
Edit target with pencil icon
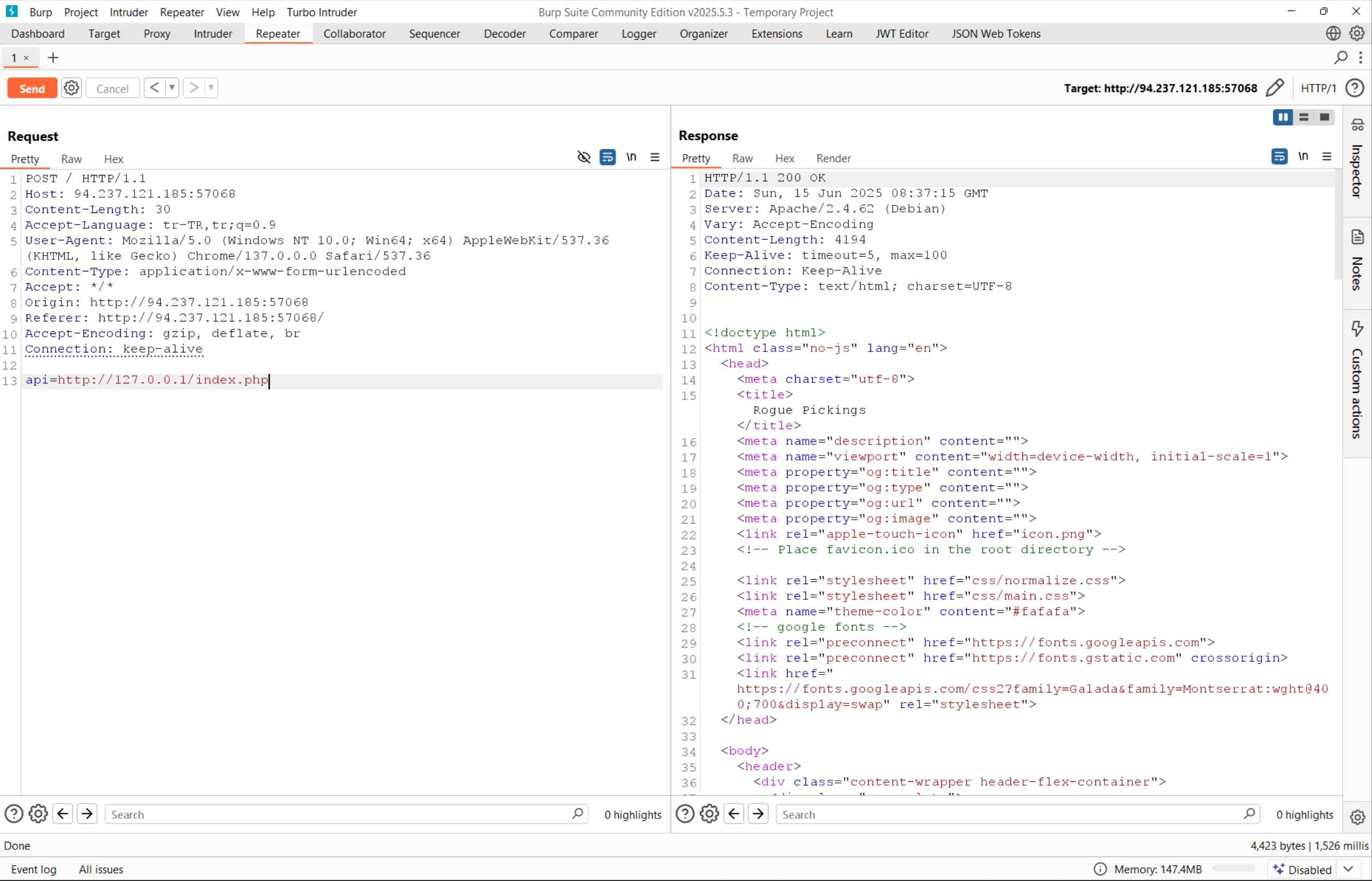1275,88
